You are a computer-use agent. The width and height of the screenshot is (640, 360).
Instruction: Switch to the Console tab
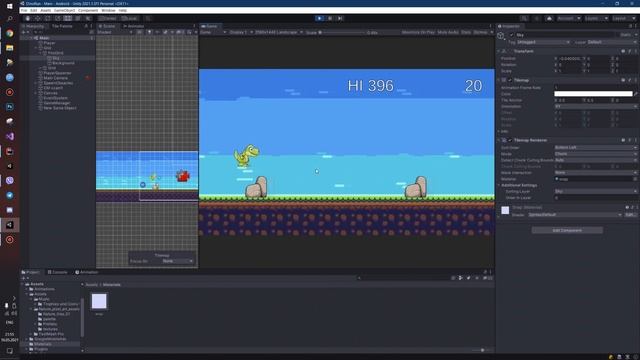pyautogui.click(x=58, y=272)
